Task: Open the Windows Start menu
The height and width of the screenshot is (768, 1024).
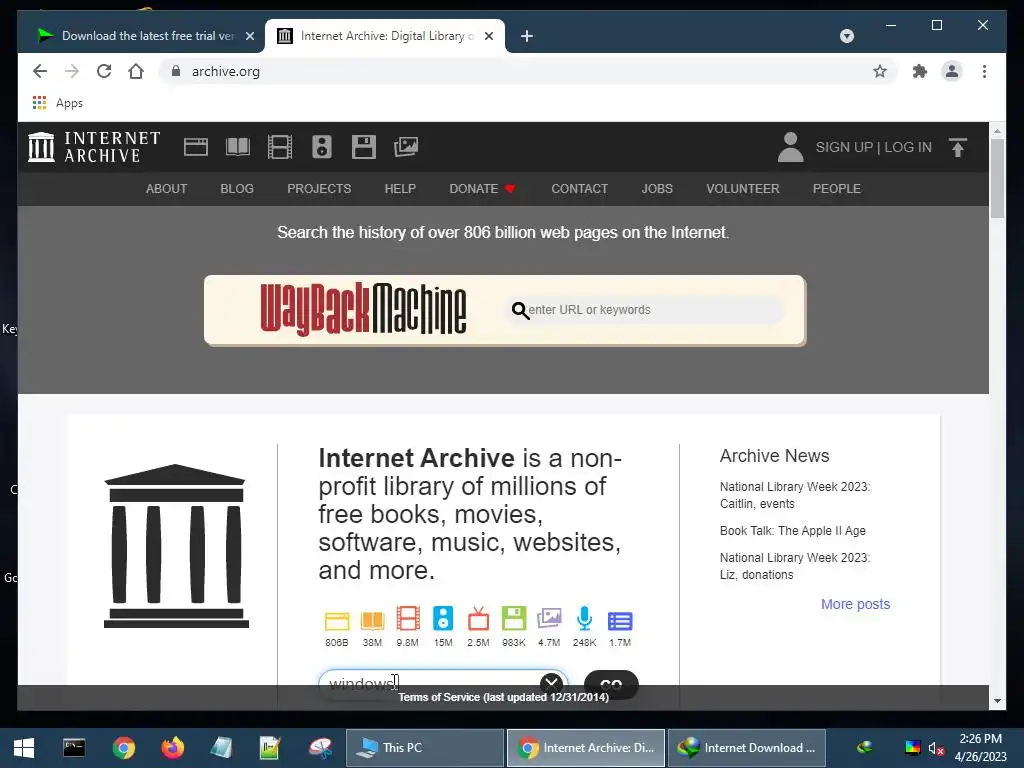Action: [24, 748]
